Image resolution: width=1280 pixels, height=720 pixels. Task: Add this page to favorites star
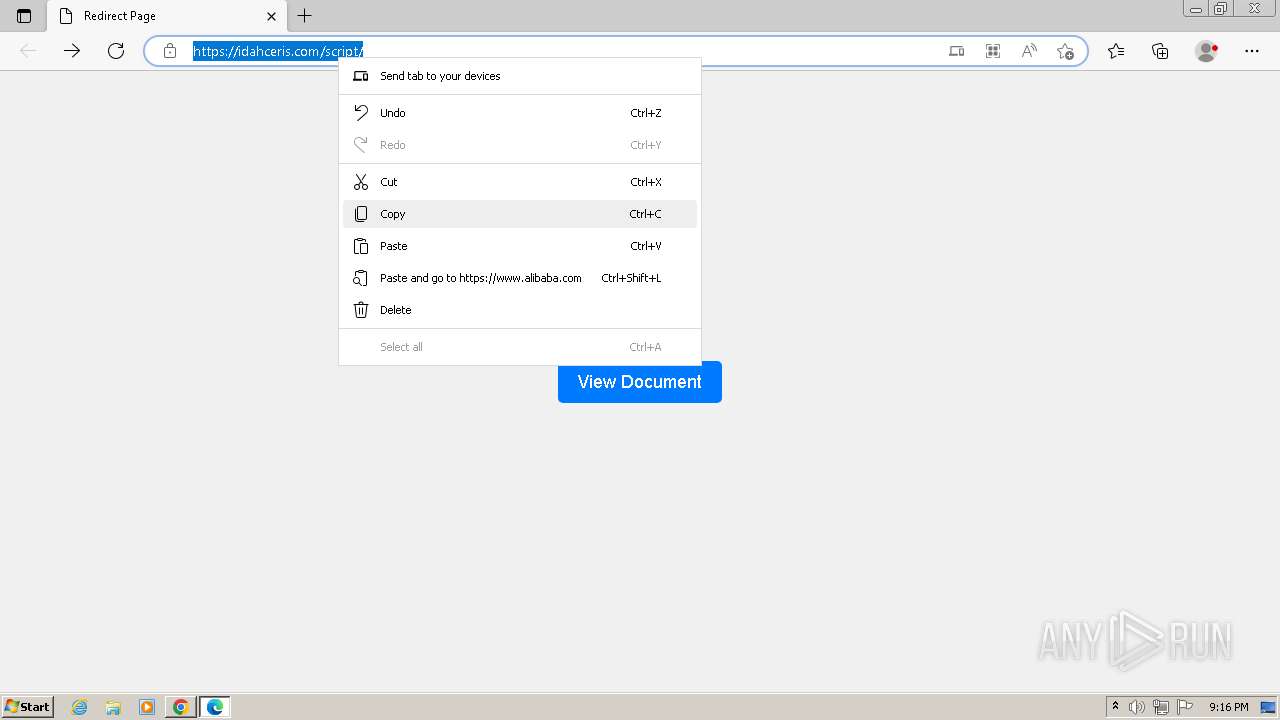click(1065, 51)
